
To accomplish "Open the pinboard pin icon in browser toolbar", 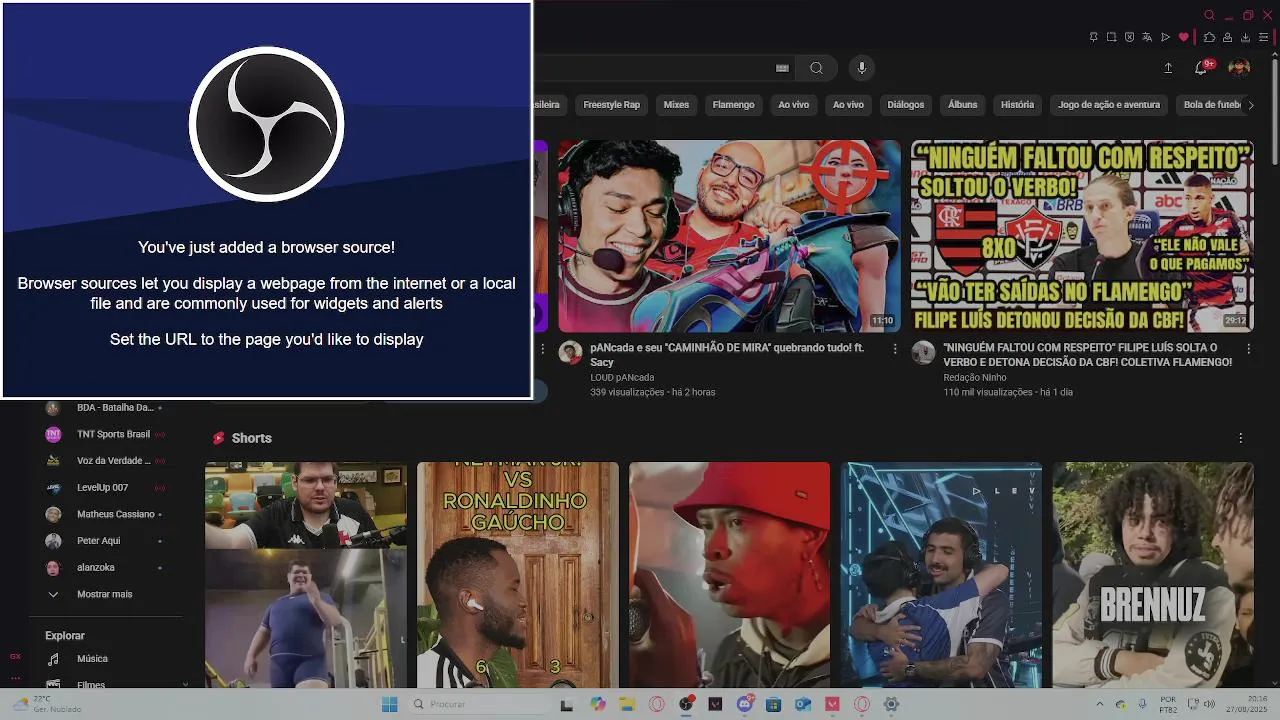I will click(x=1093, y=37).
